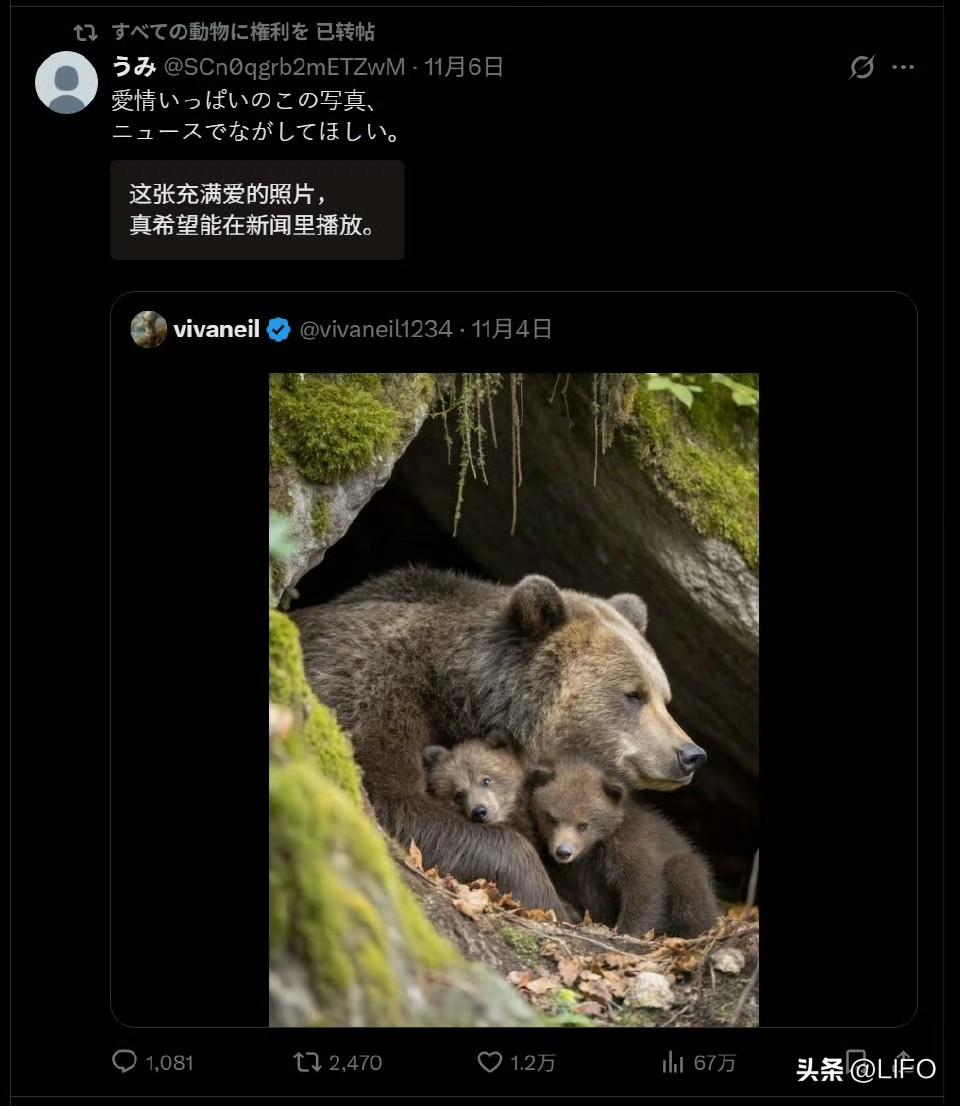Click the @SCn0qgrb2mETZwM handle
Screen dimensions: 960x1106
pyautogui.click(x=284, y=67)
